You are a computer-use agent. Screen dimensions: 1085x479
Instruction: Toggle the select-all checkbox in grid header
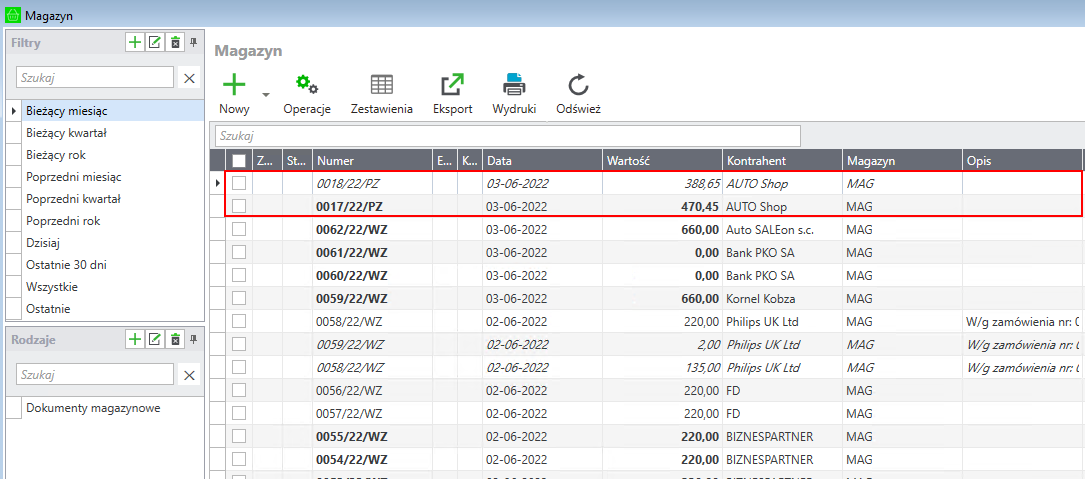point(239,161)
